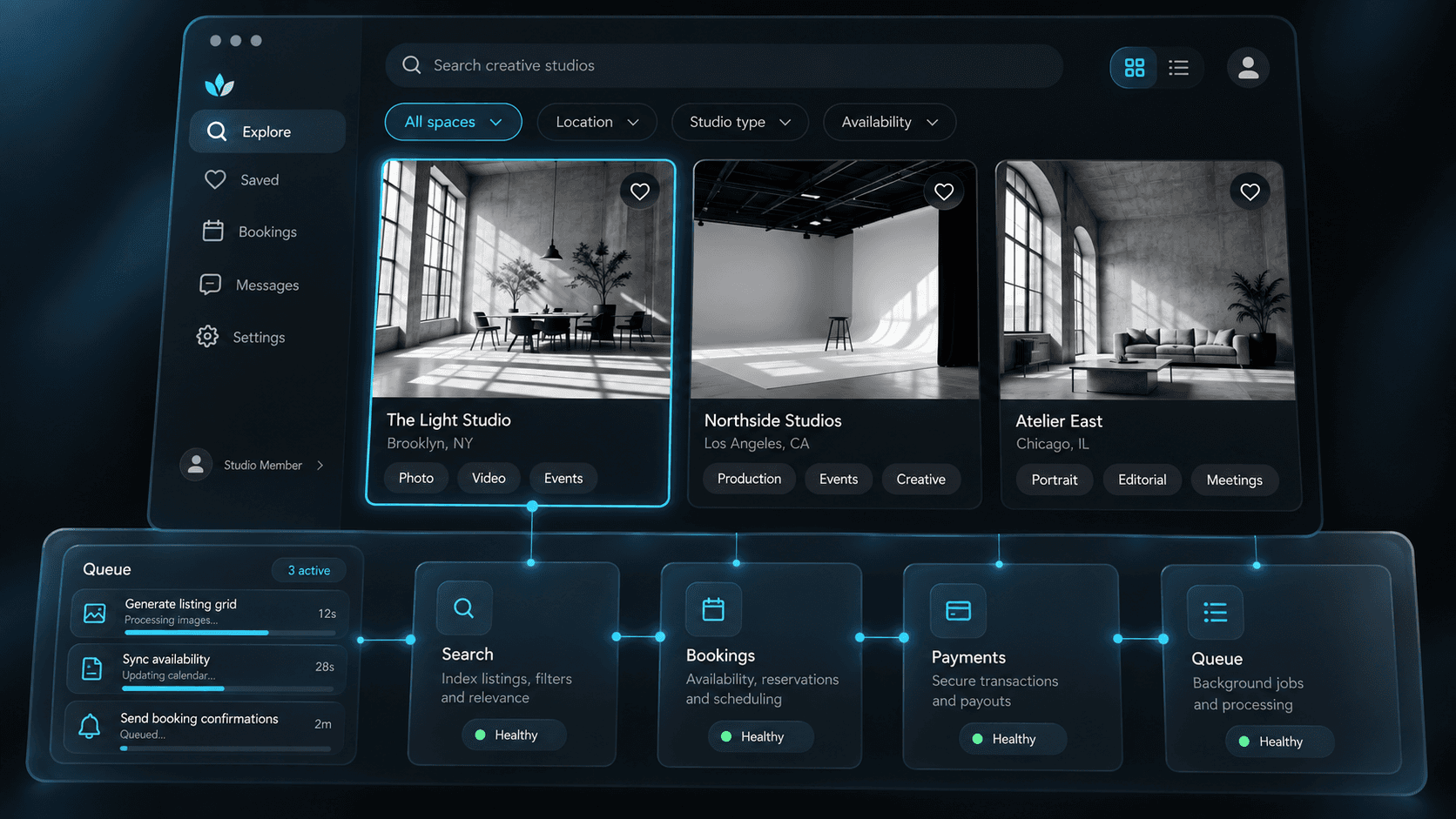Screen dimensions: 1456x819
Task: Click the Studio Member avatar icon
Action: click(196, 465)
